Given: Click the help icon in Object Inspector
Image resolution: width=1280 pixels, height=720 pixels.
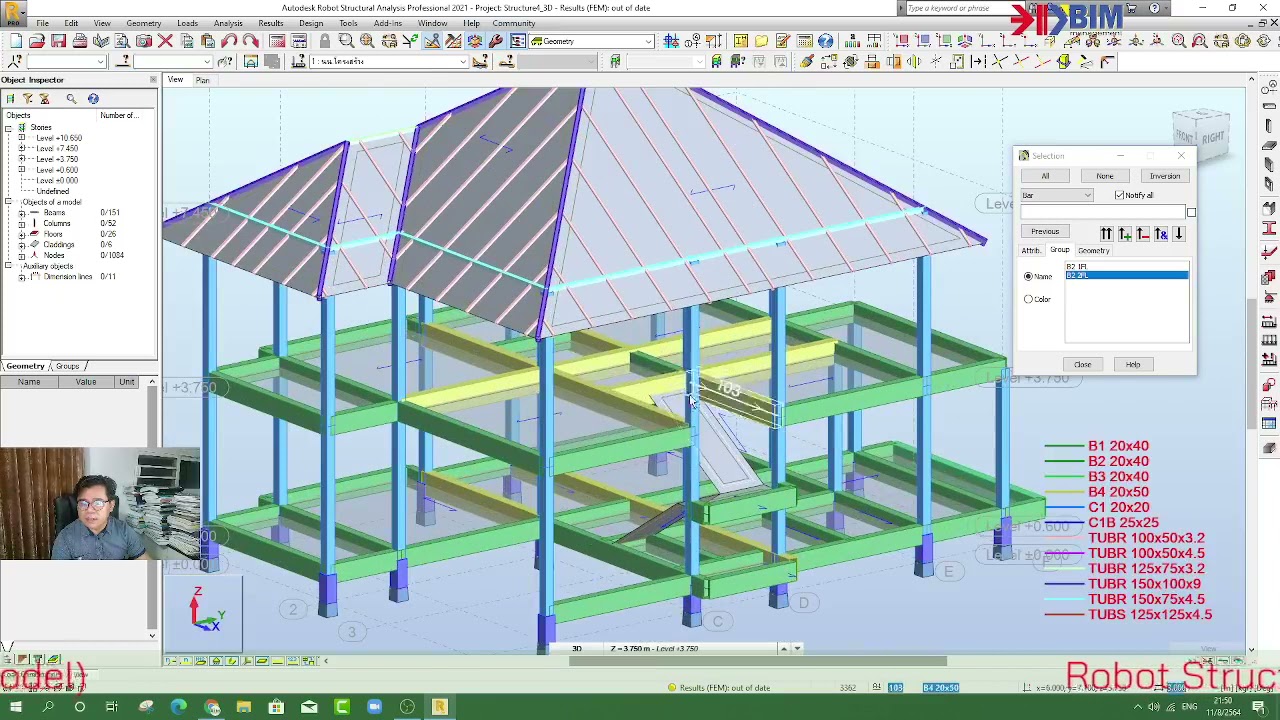Looking at the screenshot, I should tap(93, 98).
